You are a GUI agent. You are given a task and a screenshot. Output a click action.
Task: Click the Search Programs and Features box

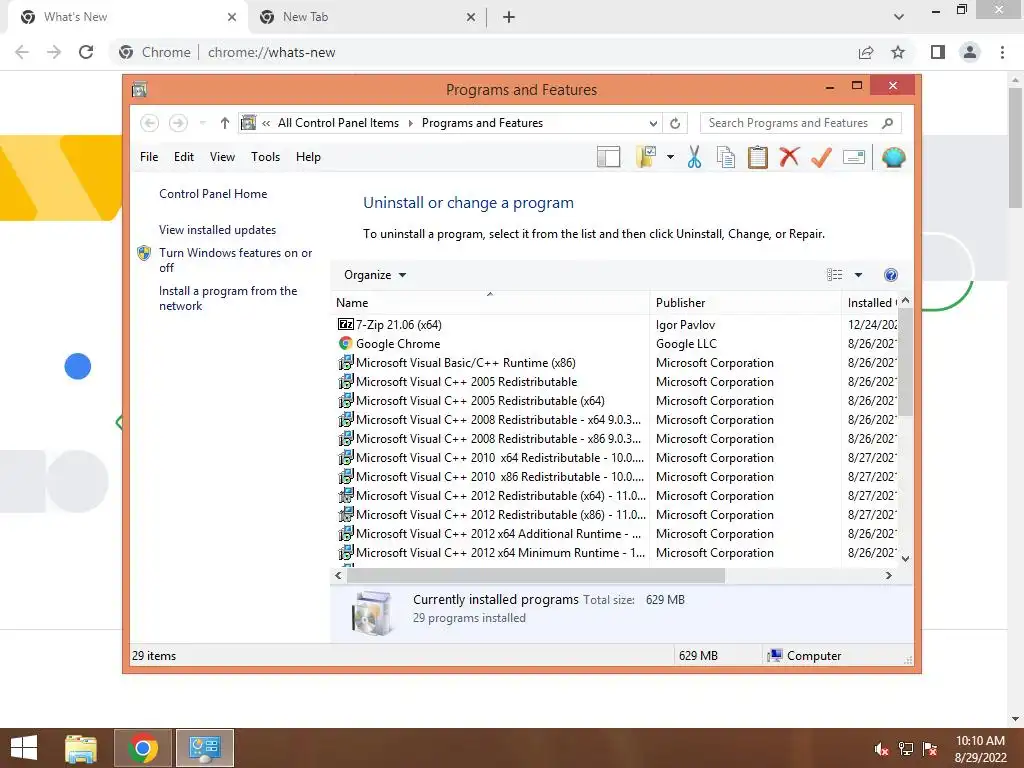(801, 123)
